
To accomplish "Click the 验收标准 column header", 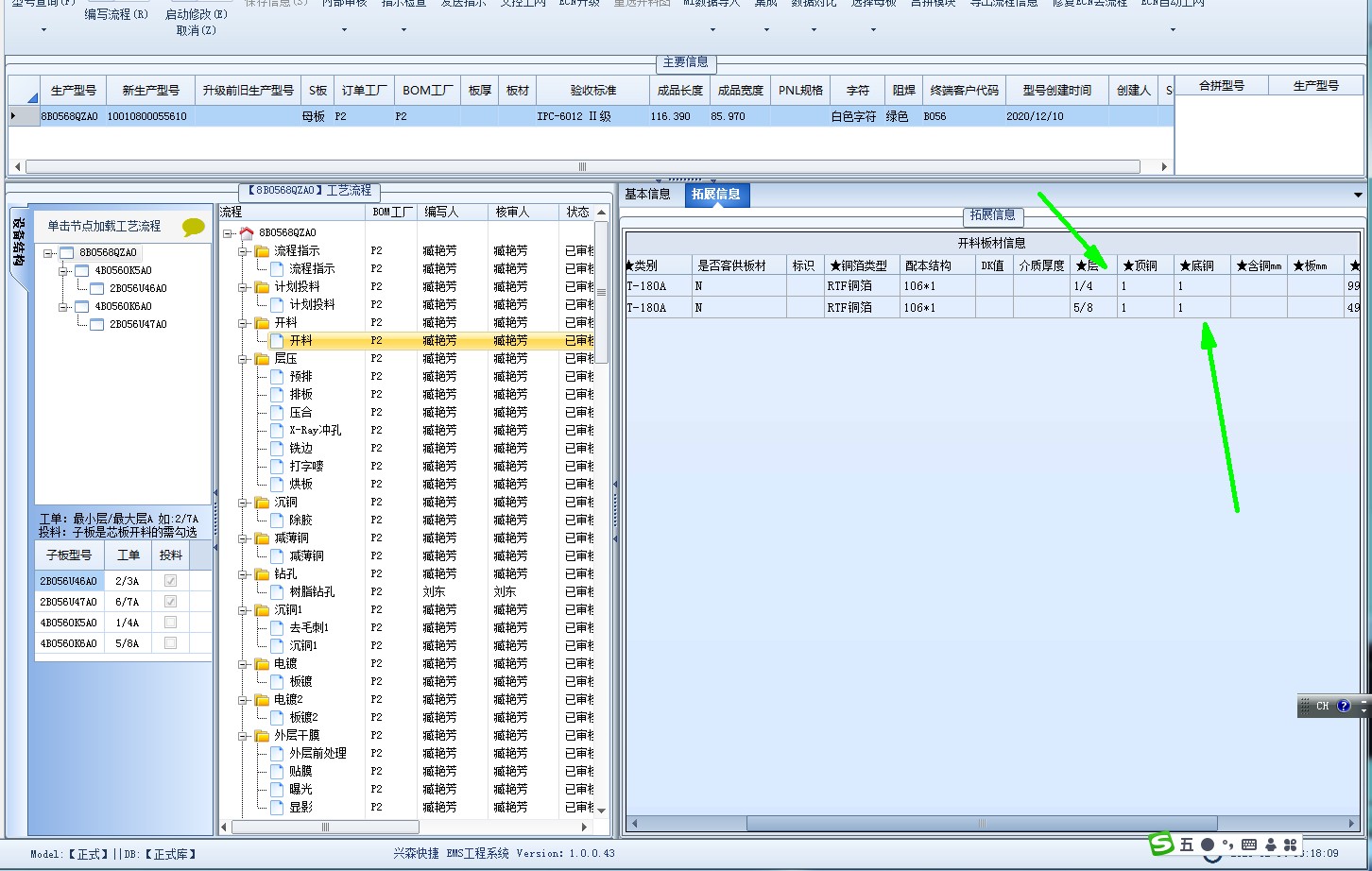I will (593, 91).
